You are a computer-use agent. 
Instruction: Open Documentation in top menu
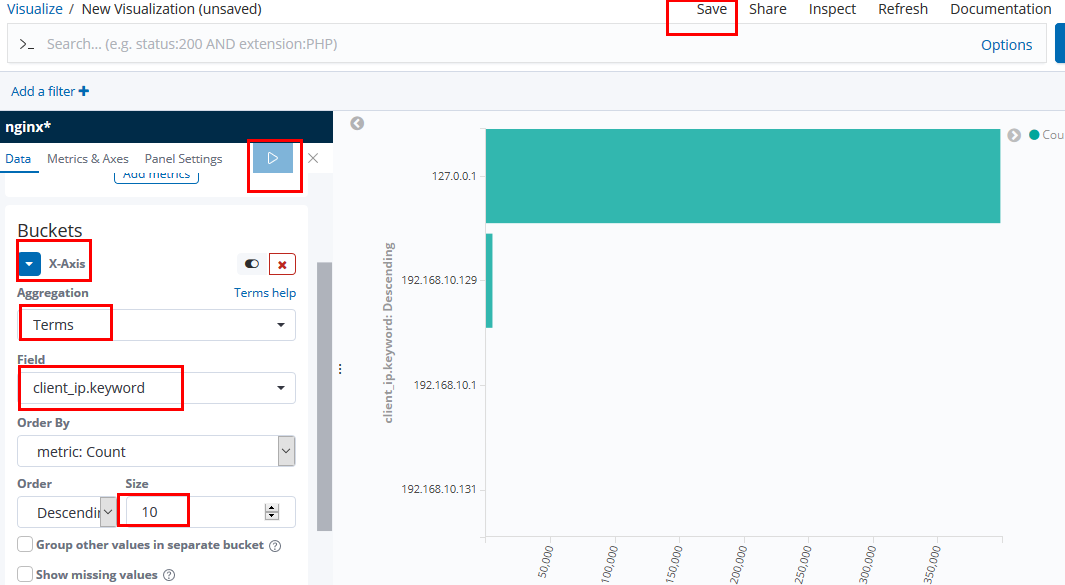pyautogui.click(x=1000, y=10)
